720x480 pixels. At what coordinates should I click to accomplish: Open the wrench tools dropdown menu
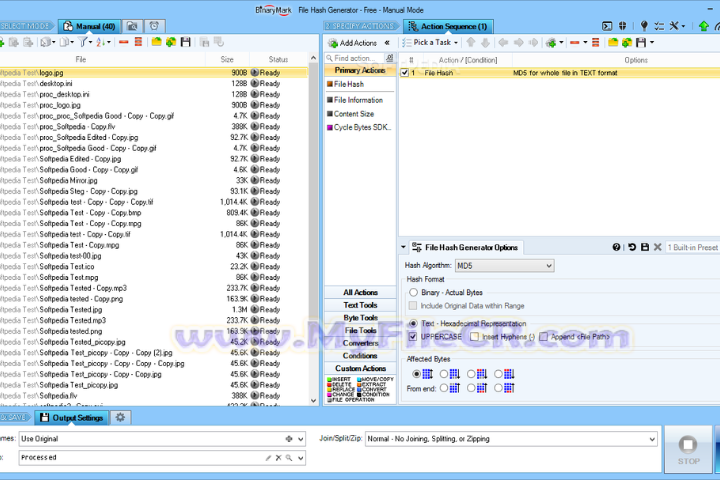(677, 26)
